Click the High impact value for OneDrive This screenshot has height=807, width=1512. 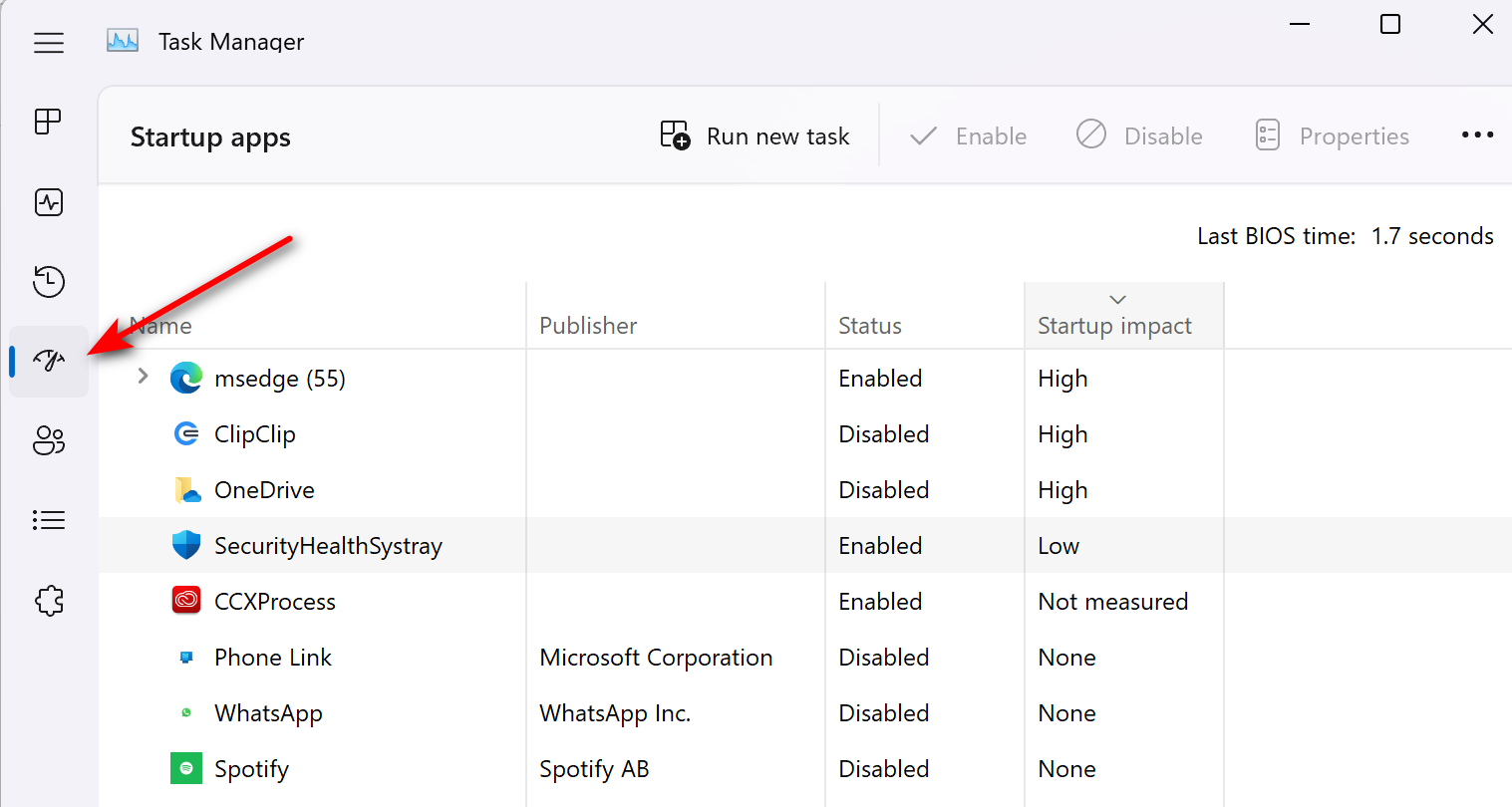1062,491
